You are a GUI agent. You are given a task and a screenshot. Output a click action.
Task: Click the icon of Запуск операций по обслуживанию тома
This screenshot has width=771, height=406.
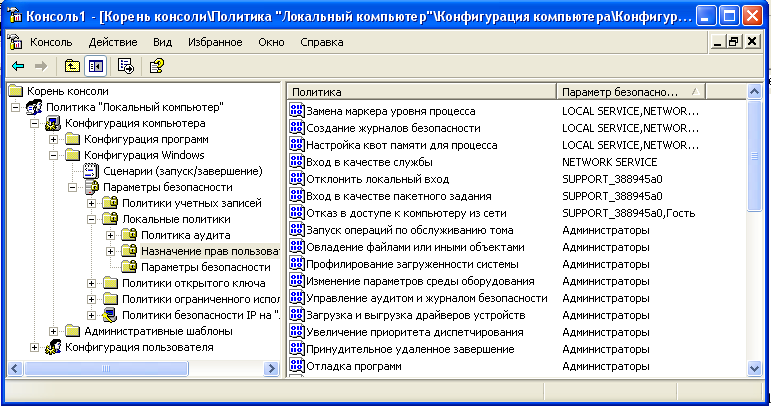(297, 229)
